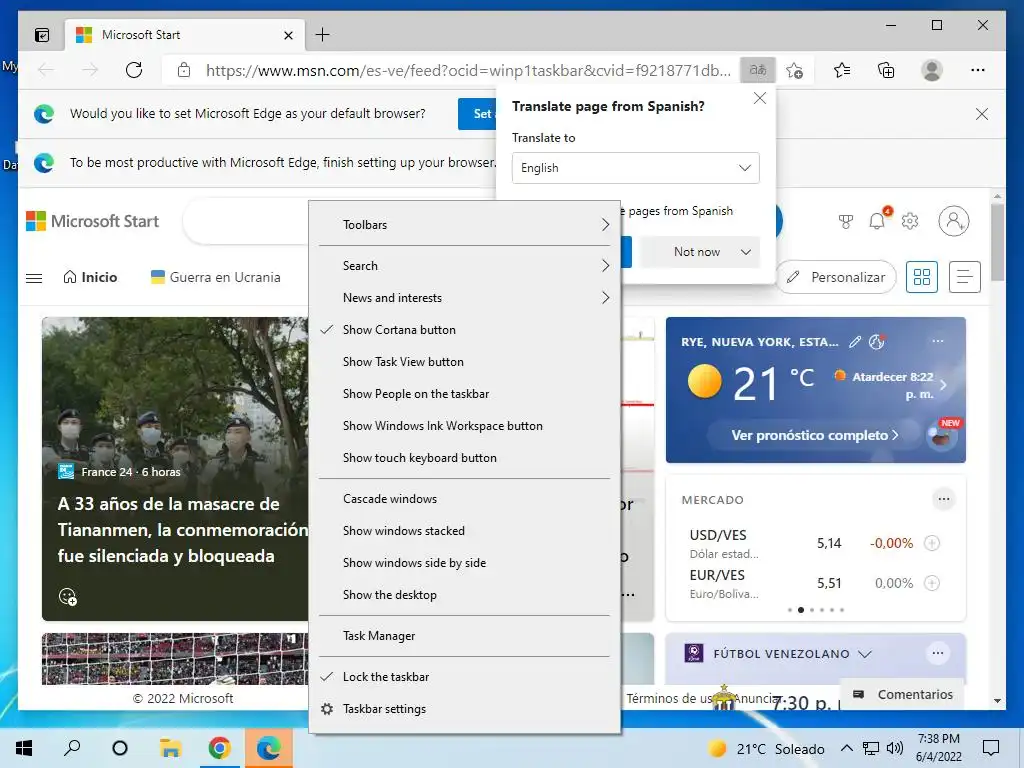Screen dimensions: 1024x768
Task: Expand weather sunset details arrow
Action: (x=942, y=385)
